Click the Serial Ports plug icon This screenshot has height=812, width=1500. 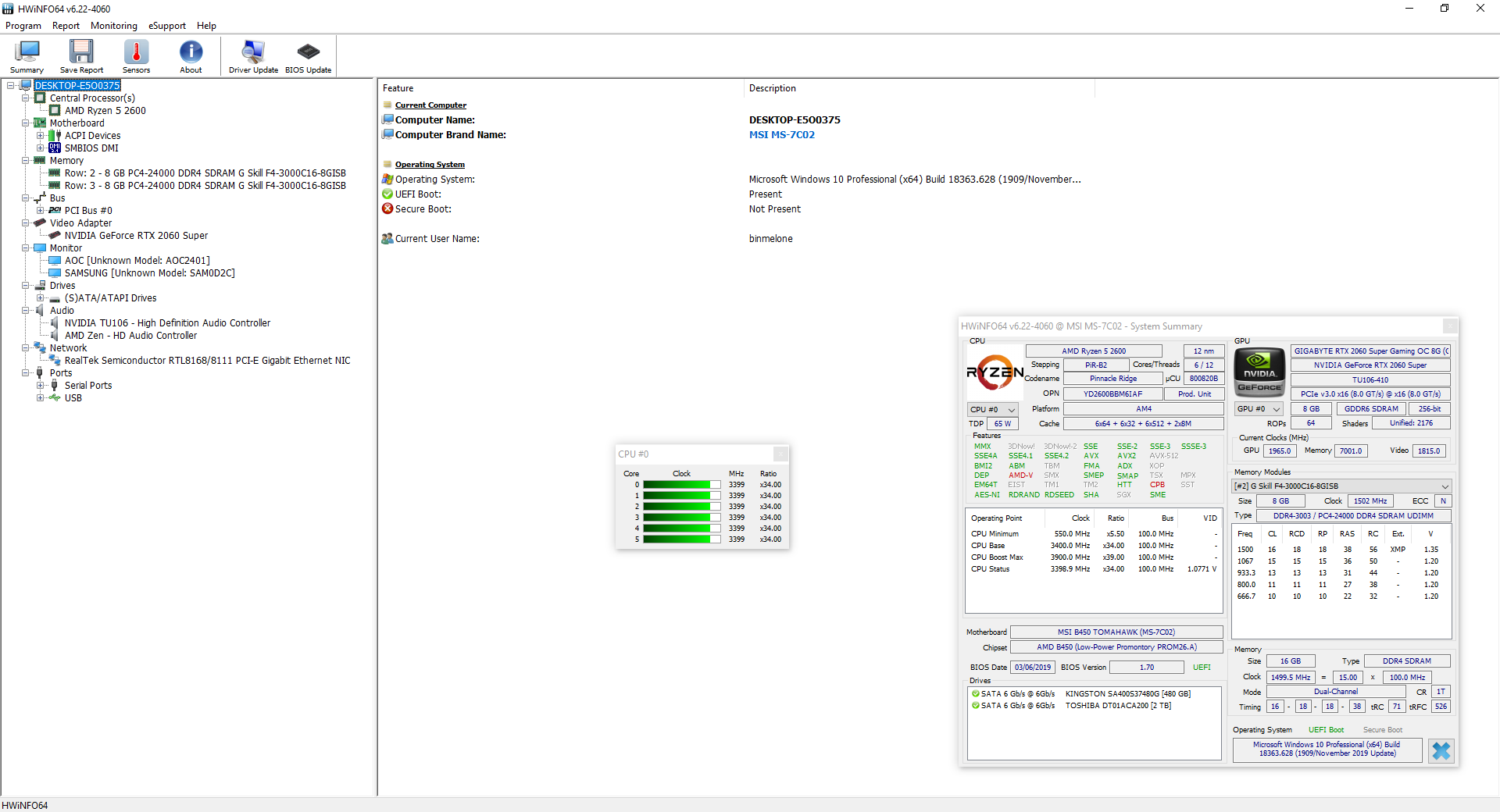[55, 386]
